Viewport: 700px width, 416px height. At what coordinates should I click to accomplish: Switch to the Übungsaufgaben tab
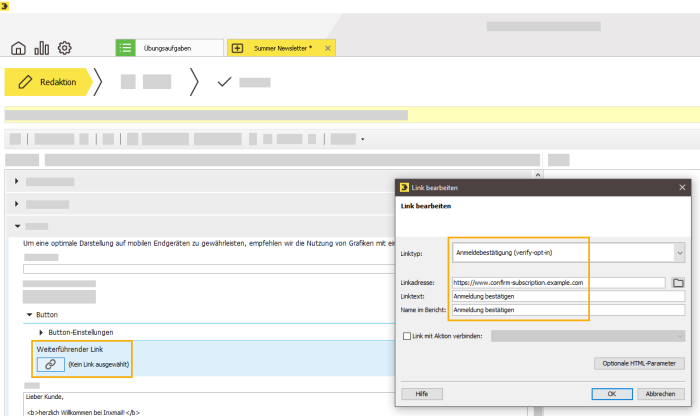(170, 48)
